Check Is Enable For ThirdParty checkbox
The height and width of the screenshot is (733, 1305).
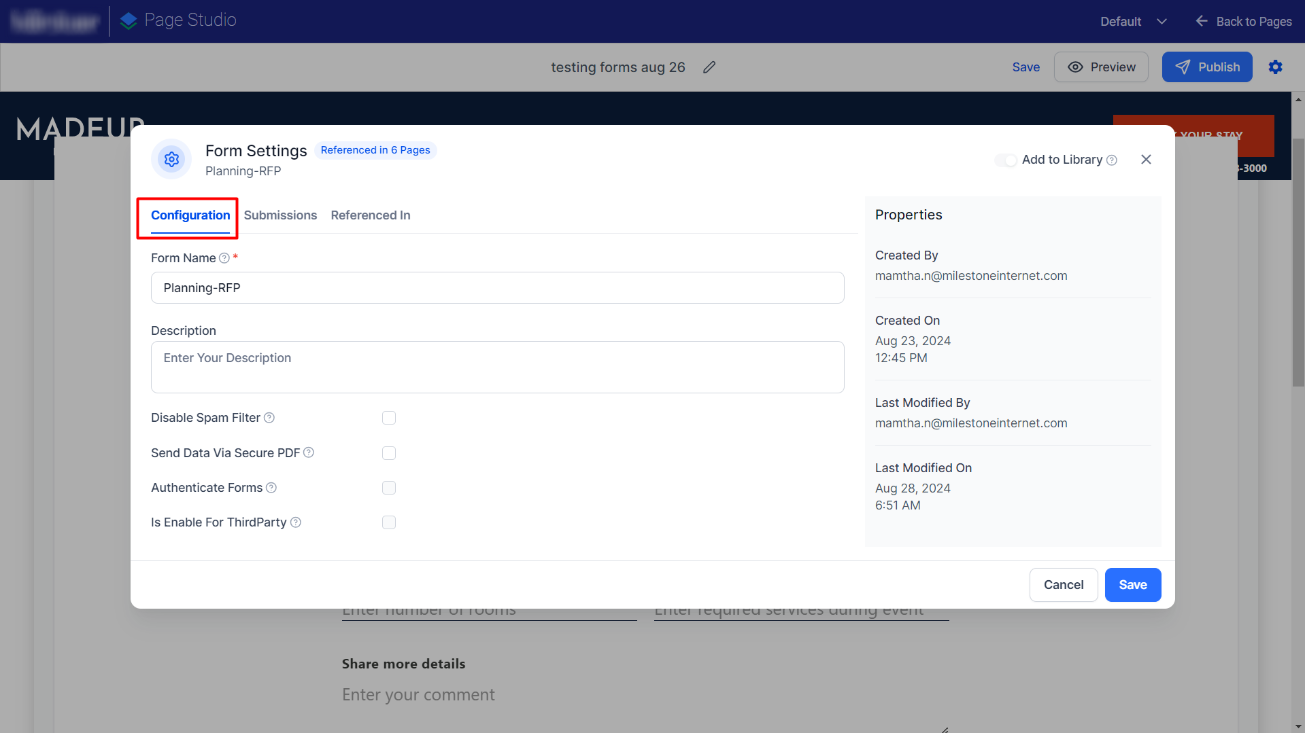[389, 522]
